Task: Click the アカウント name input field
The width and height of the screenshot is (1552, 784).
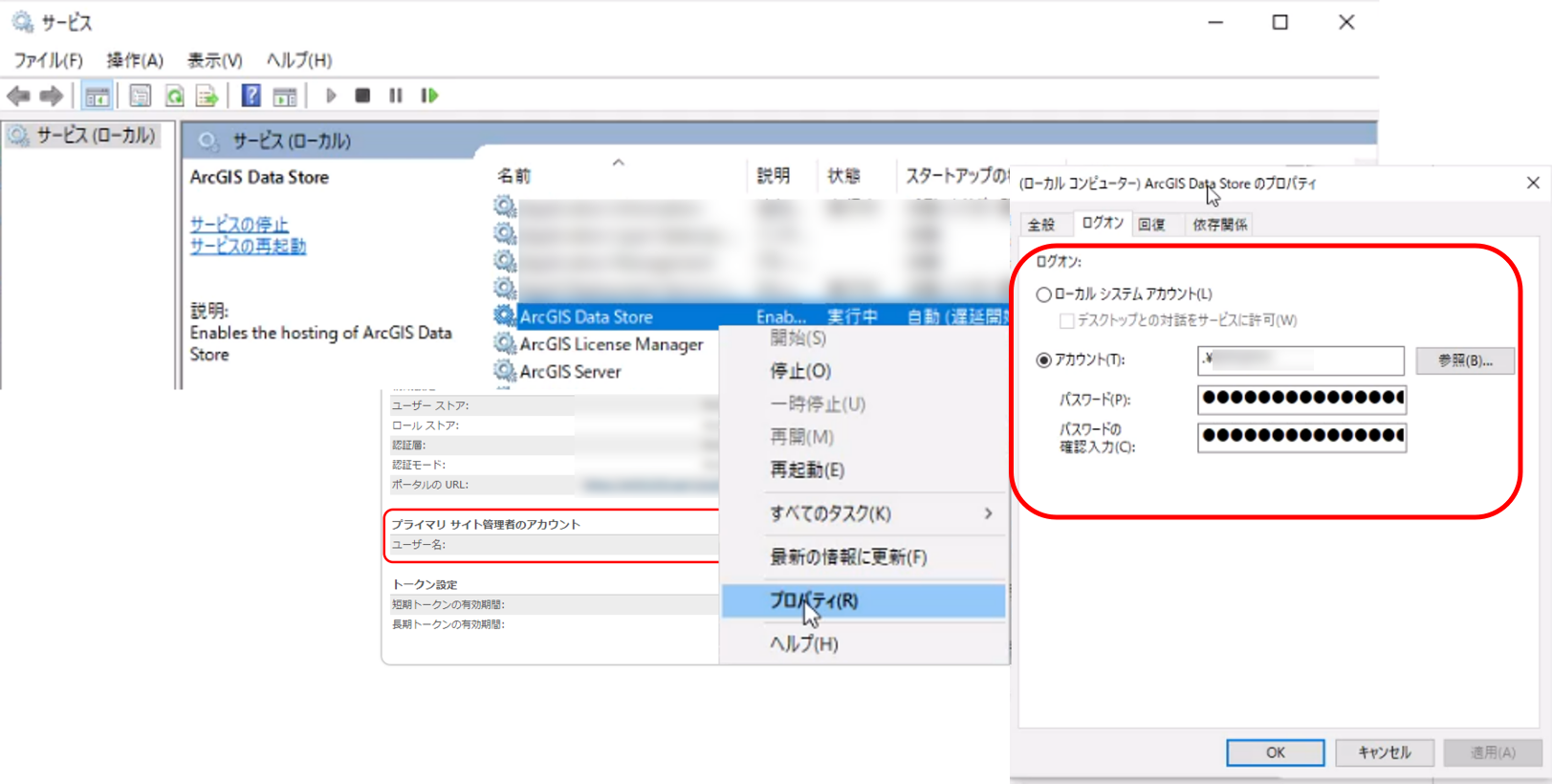Action: [x=1301, y=360]
